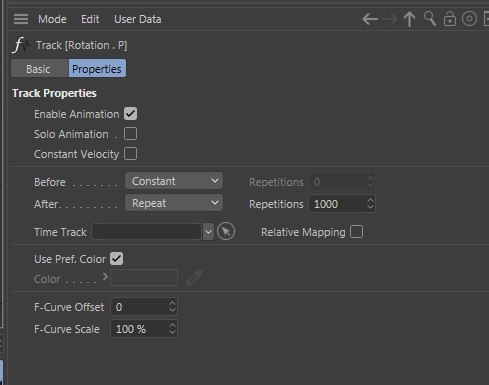Screen dimensions: 489x385
Task: Click the Color swatch field
Action: 144,278
